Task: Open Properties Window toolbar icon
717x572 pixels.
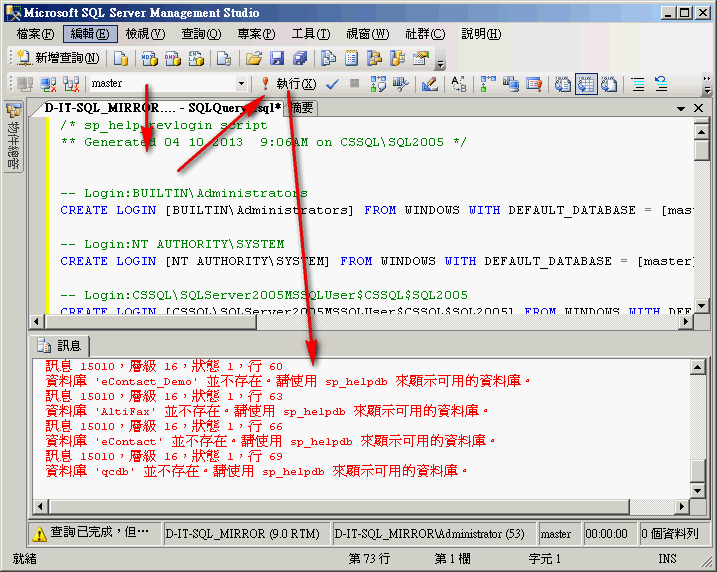Action: click(x=421, y=58)
